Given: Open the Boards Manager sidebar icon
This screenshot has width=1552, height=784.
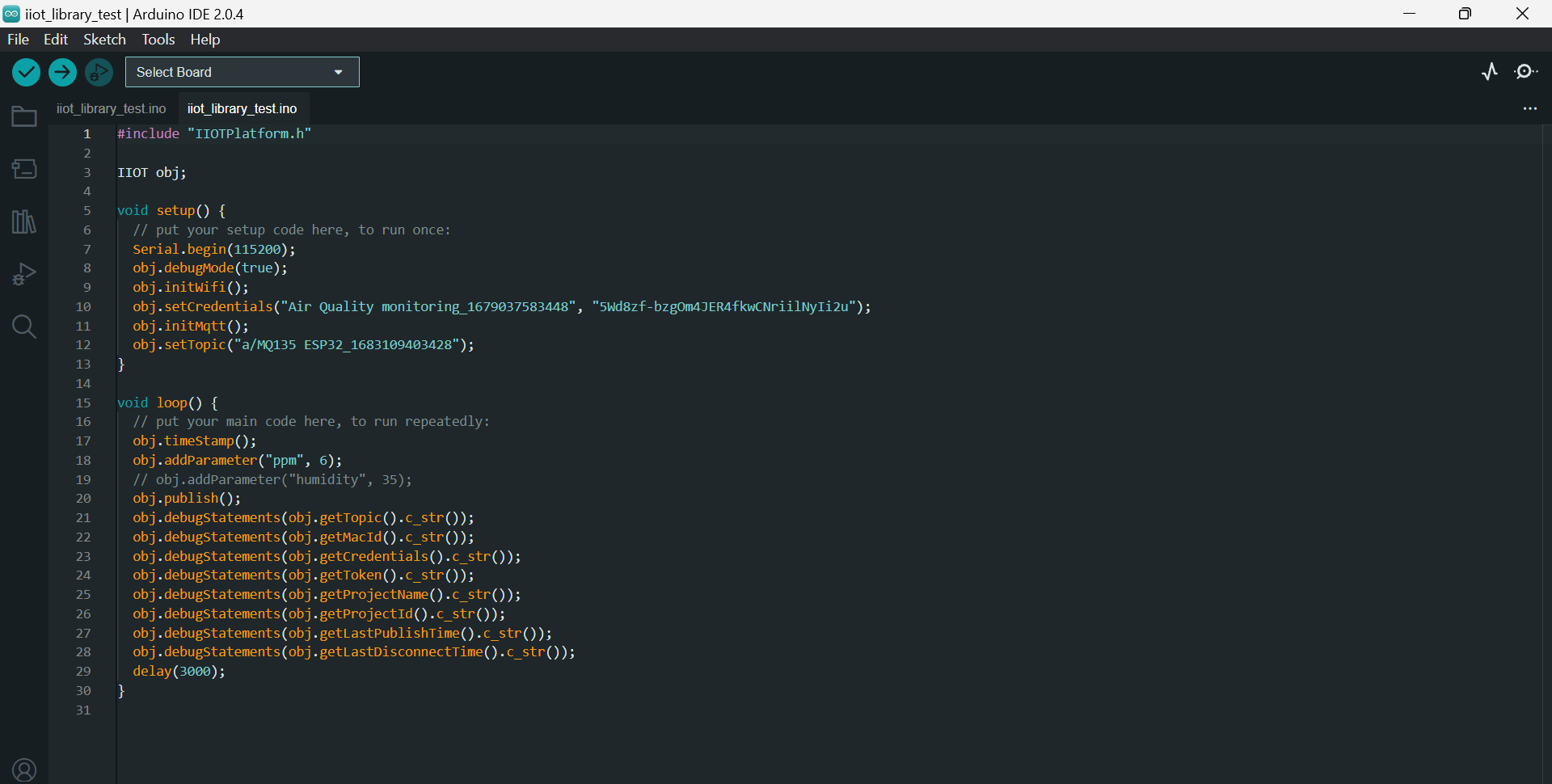Looking at the screenshot, I should [24, 169].
